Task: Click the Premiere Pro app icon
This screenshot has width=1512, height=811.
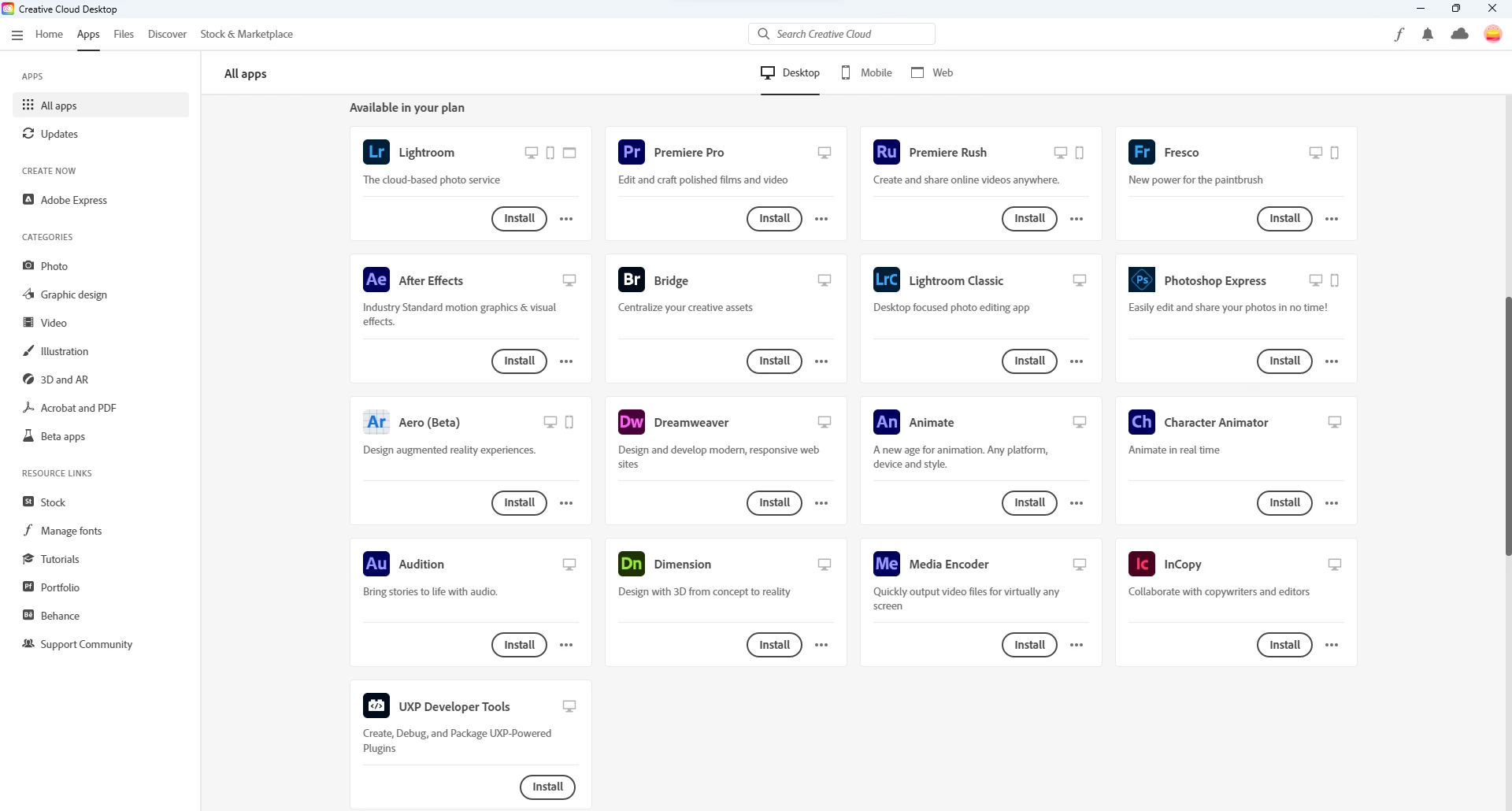Action: pyautogui.click(x=632, y=152)
